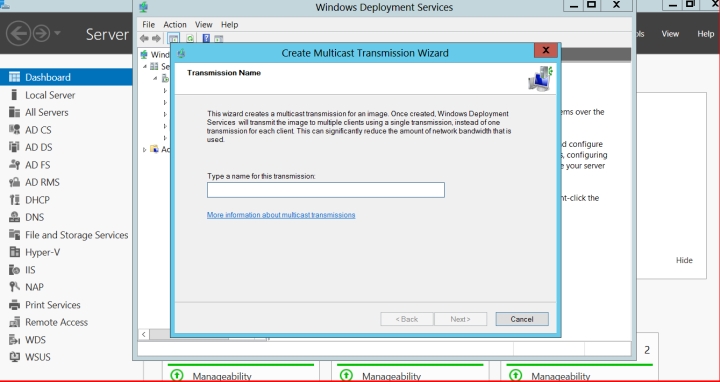Open the AD CS sidebar icon
Screen dimensions: 720x382
[15, 130]
